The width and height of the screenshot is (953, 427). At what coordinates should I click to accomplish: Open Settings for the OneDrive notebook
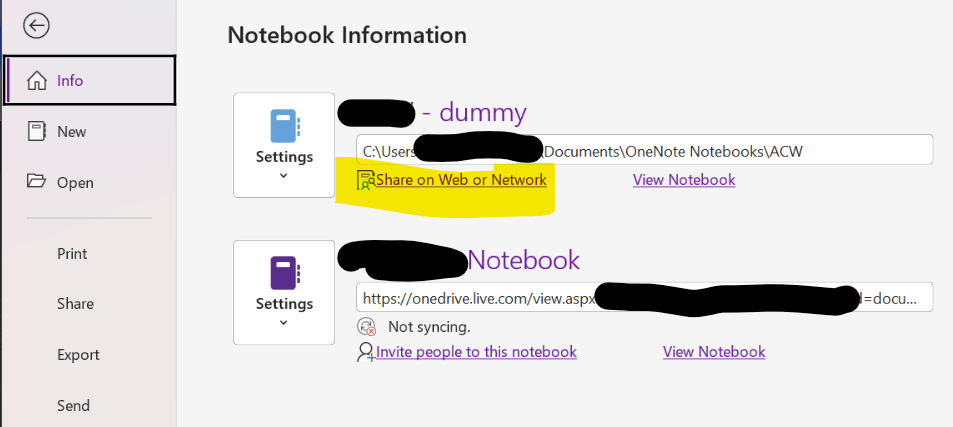coord(284,292)
